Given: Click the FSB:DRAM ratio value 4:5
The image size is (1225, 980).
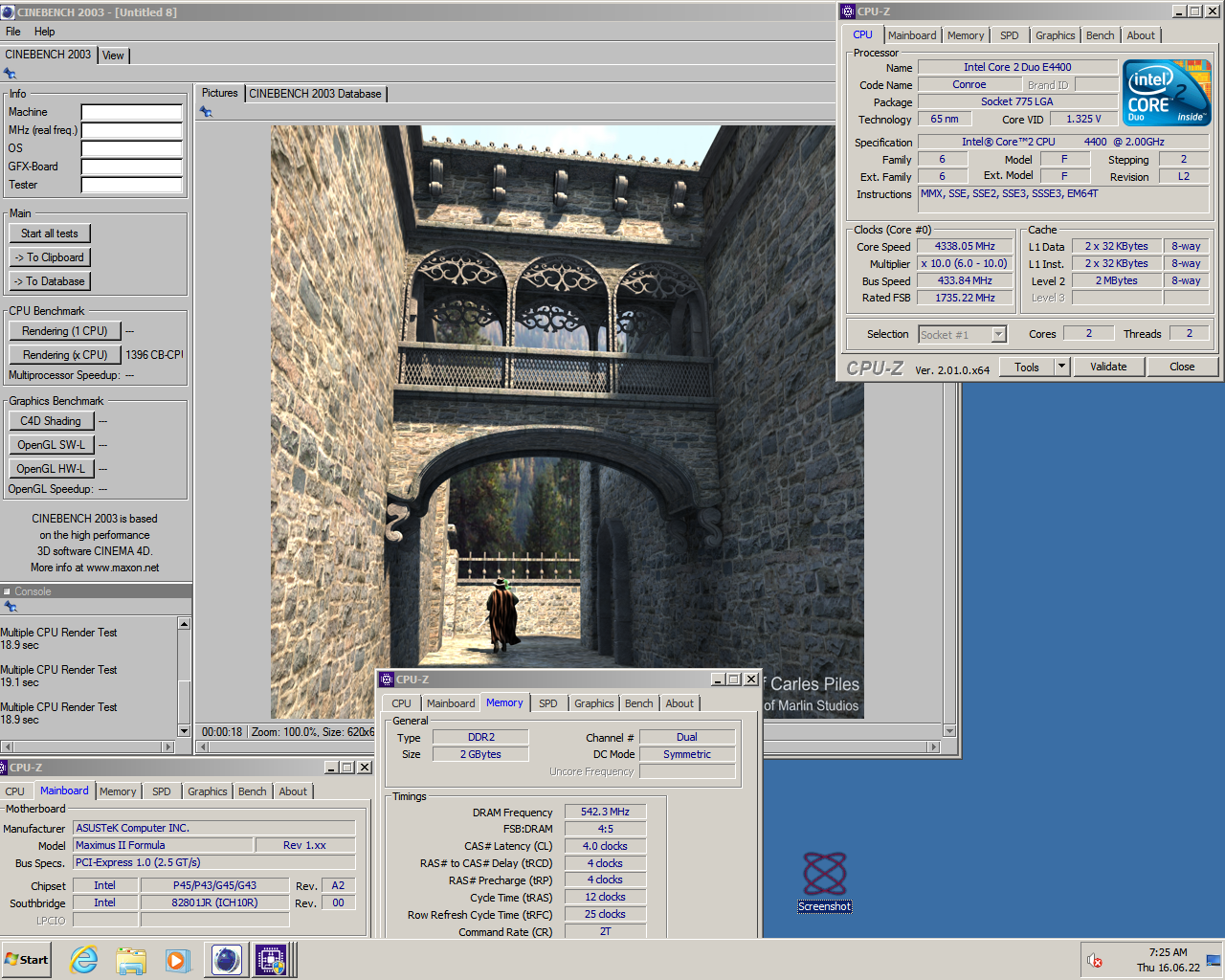Looking at the screenshot, I should 605,829.
